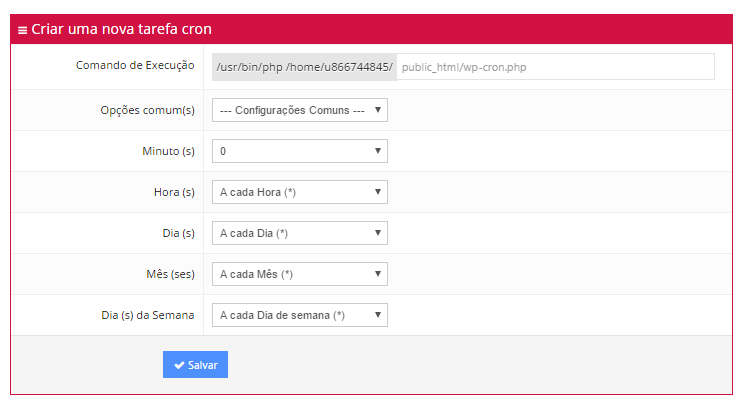Open the Configurações Comuns dropdown
Screen dimensions: 741x406
pyautogui.click(x=299, y=110)
